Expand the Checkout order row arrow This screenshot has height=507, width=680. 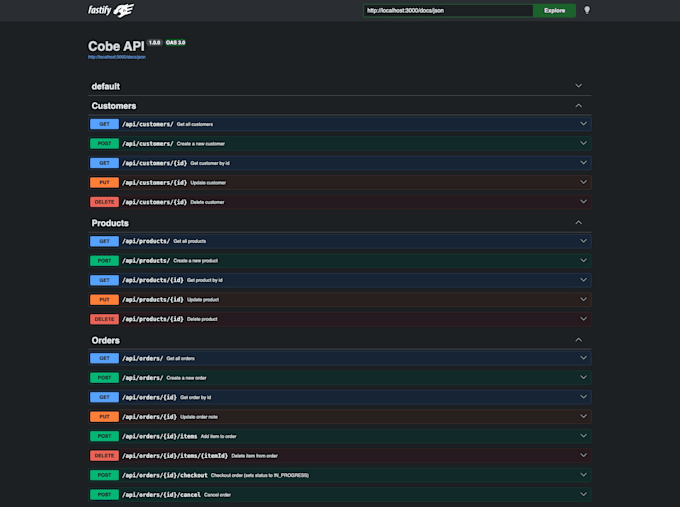pos(583,475)
